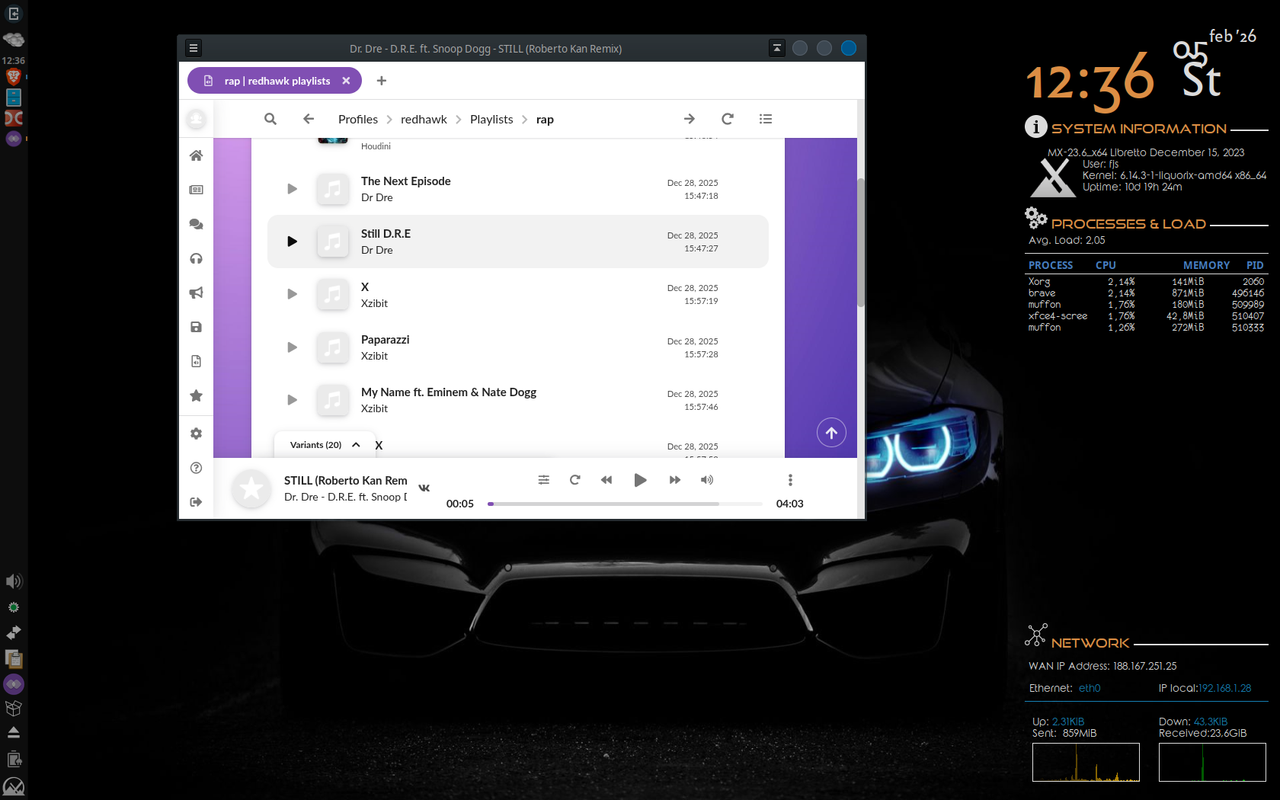Click the star album art in player bar
Viewport: 1280px width, 800px height.
[x=252, y=489]
